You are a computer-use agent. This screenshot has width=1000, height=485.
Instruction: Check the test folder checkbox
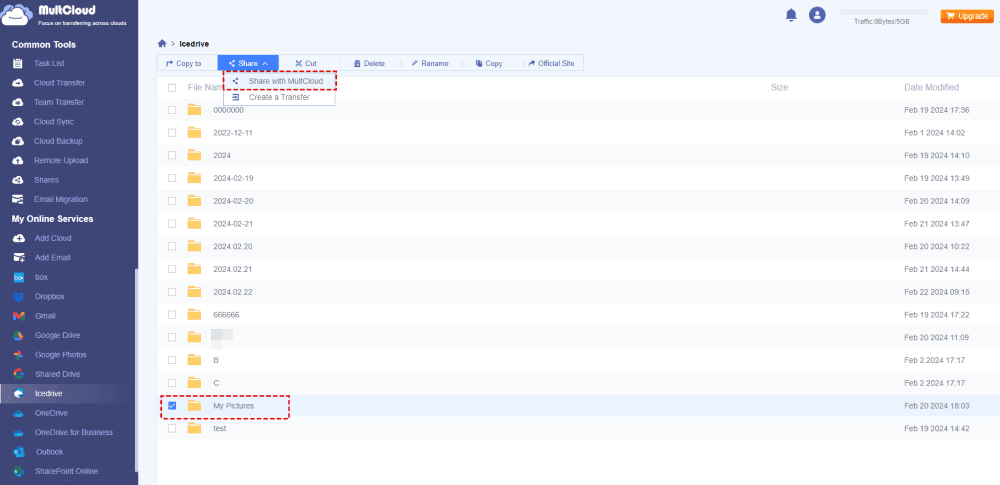172,428
